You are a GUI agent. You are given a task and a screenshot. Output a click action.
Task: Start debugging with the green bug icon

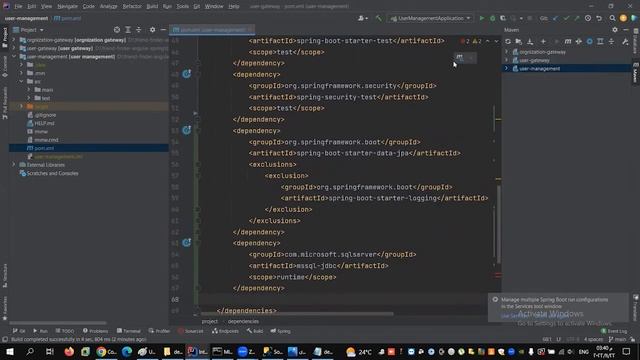pos(492,18)
